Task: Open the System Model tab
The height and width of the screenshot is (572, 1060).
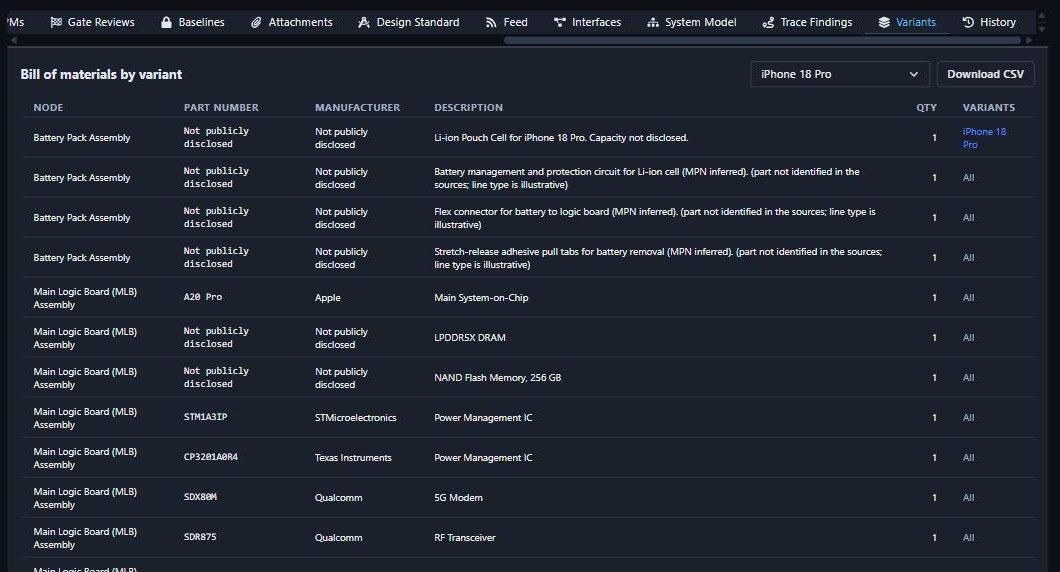Action: click(x=692, y=22)
